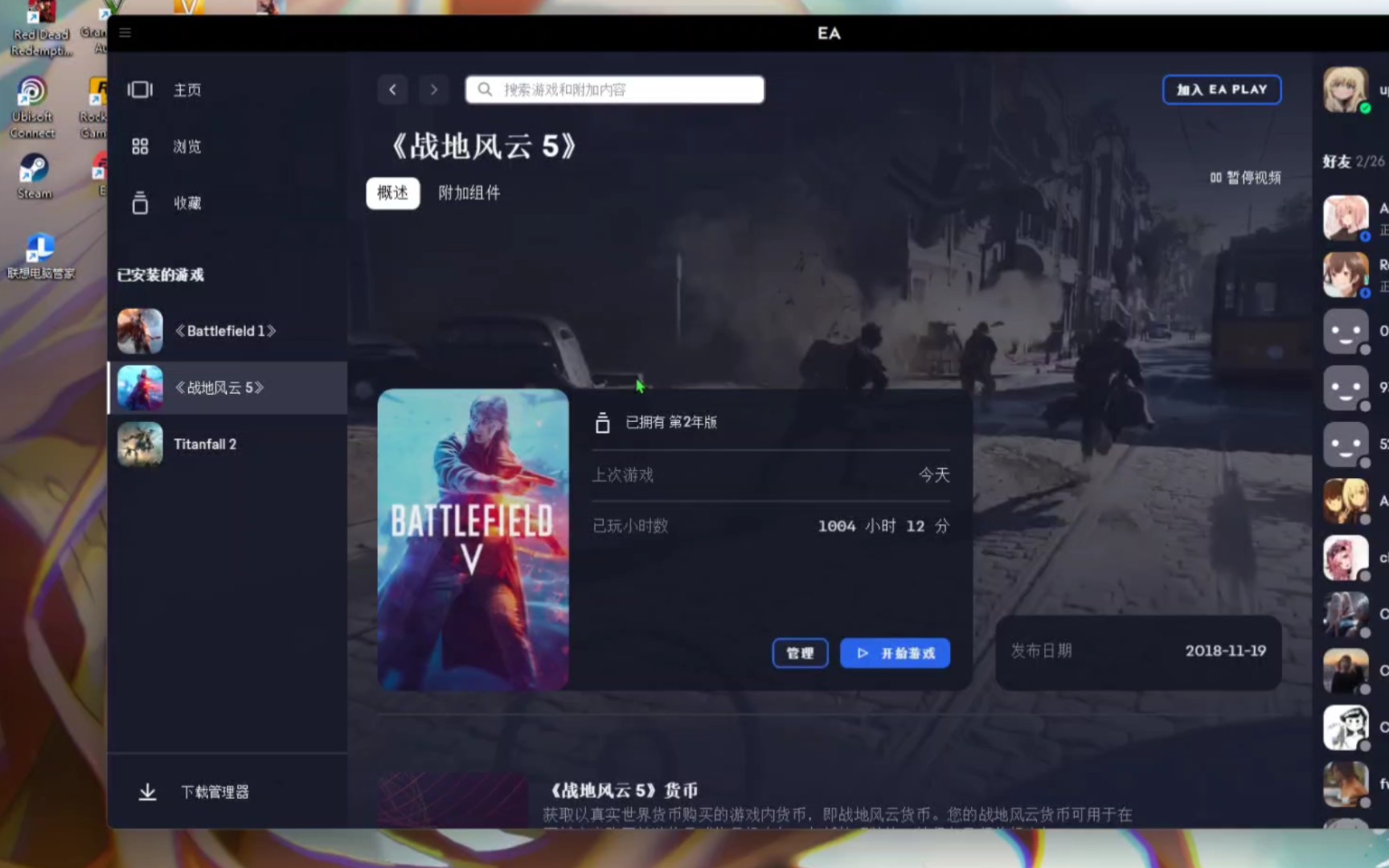Focus the game search input field

(x=615, y=89)
